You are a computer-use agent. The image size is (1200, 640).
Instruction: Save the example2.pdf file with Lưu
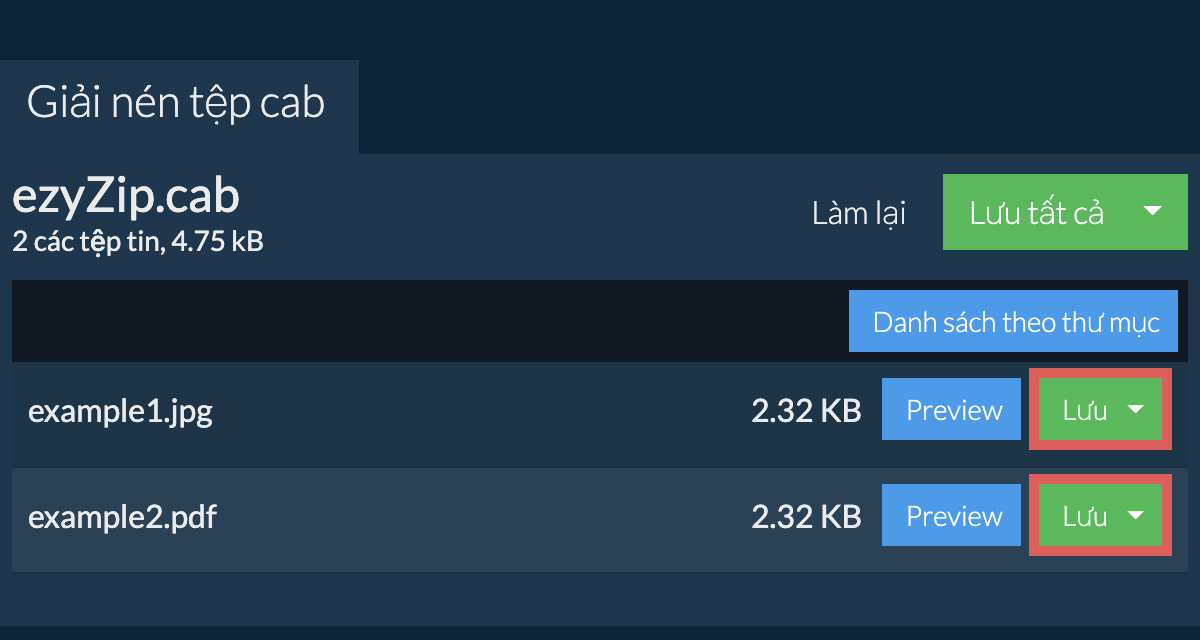(x=1084, y=516)
